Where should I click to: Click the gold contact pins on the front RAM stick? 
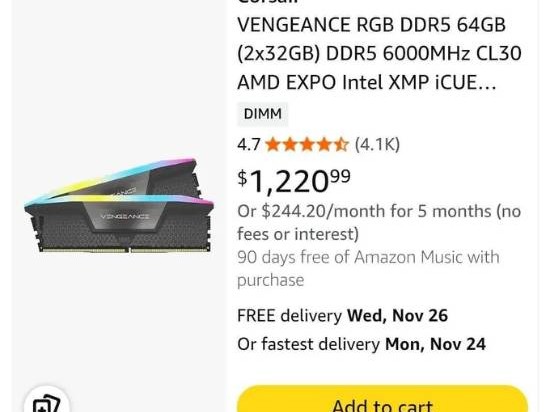(x=126, y=250)
